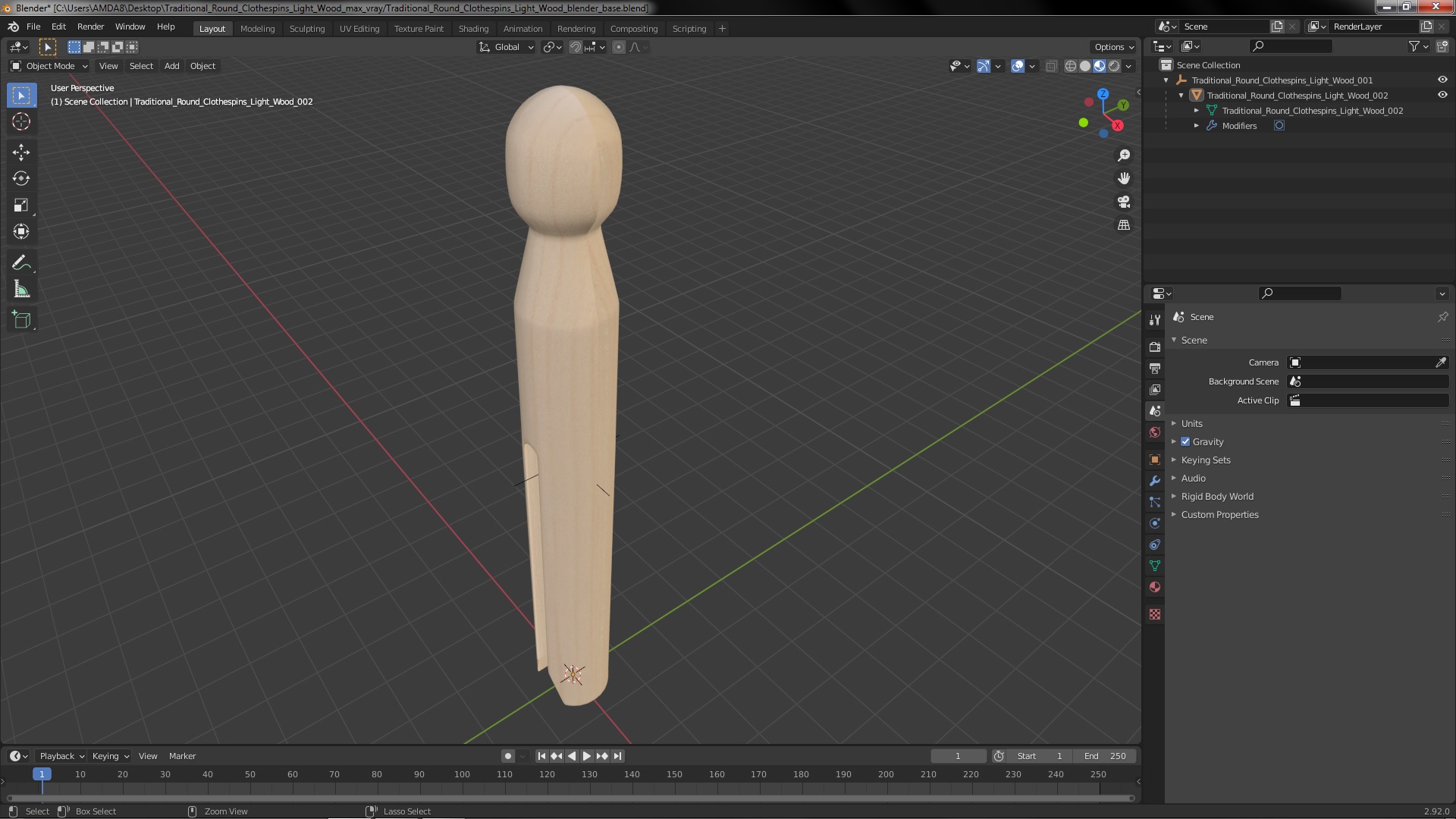Jump to the start frame

(541, 756)
